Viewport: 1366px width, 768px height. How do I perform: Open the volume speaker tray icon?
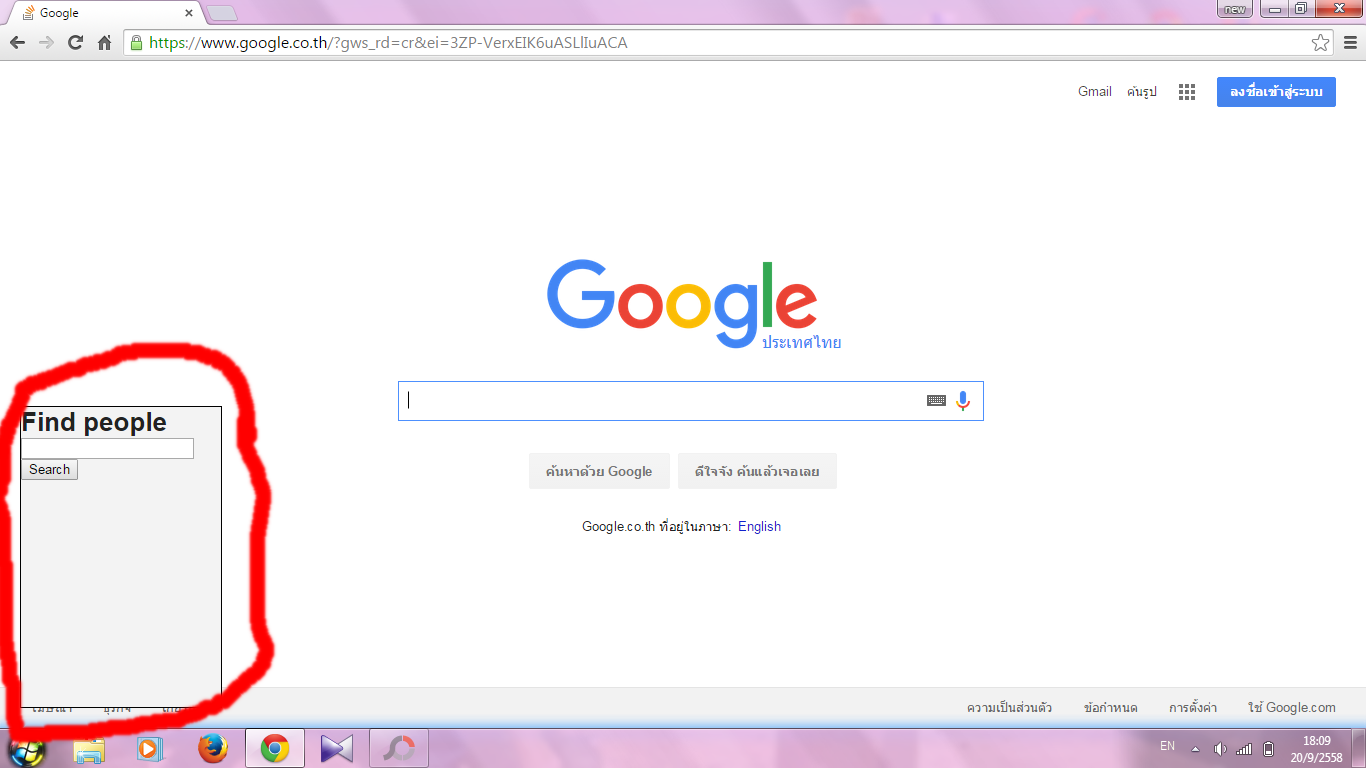coord(1220,749)
